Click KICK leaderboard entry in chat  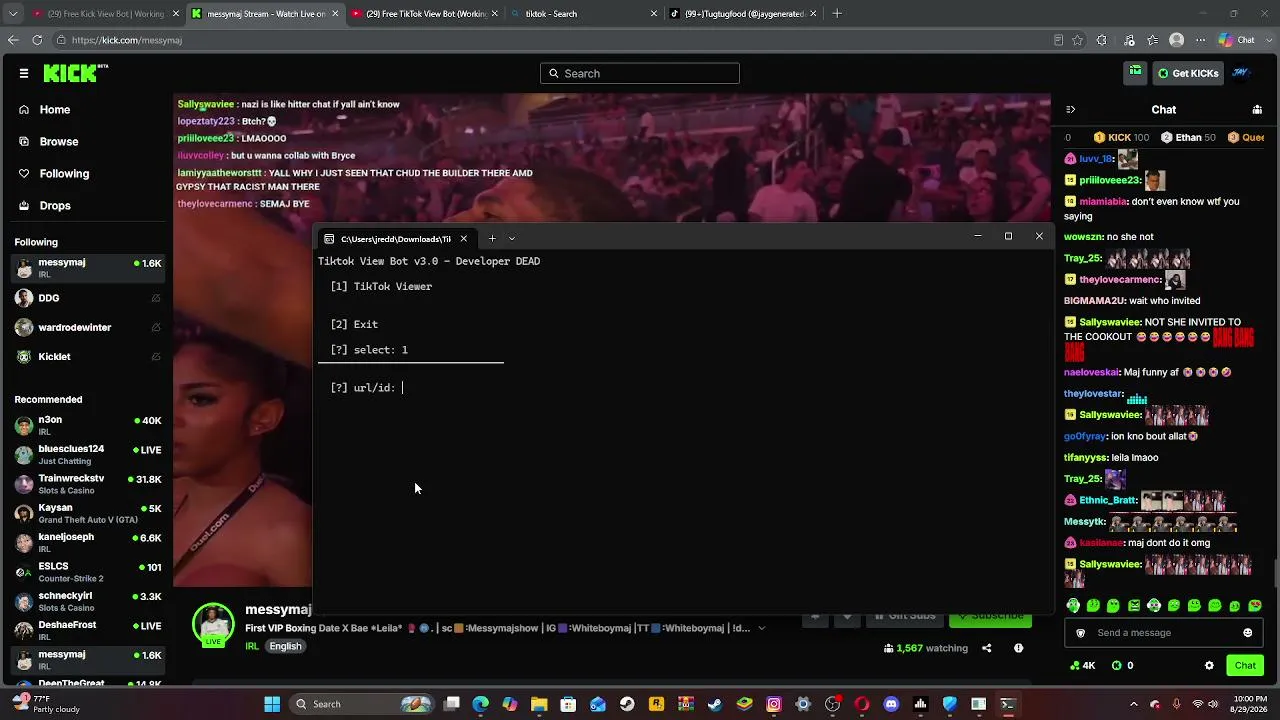point(1122,137)
